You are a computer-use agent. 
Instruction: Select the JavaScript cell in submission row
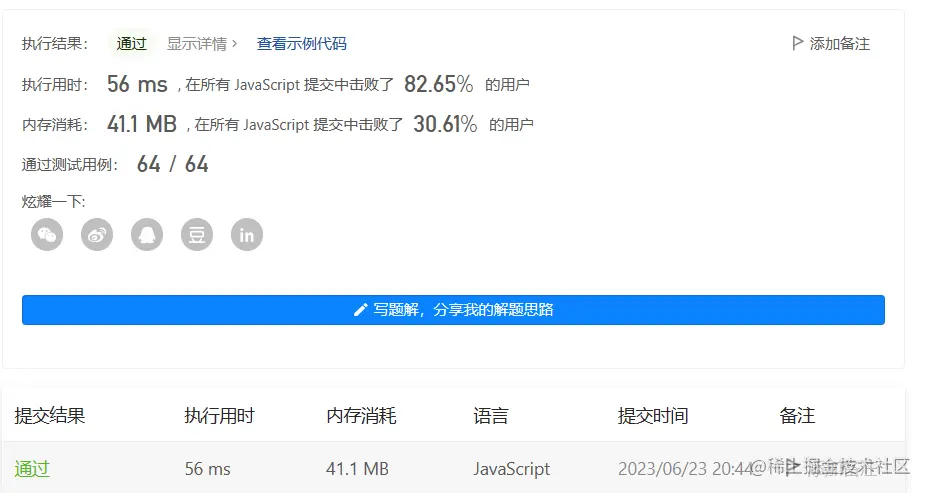(x=511, y=469)
